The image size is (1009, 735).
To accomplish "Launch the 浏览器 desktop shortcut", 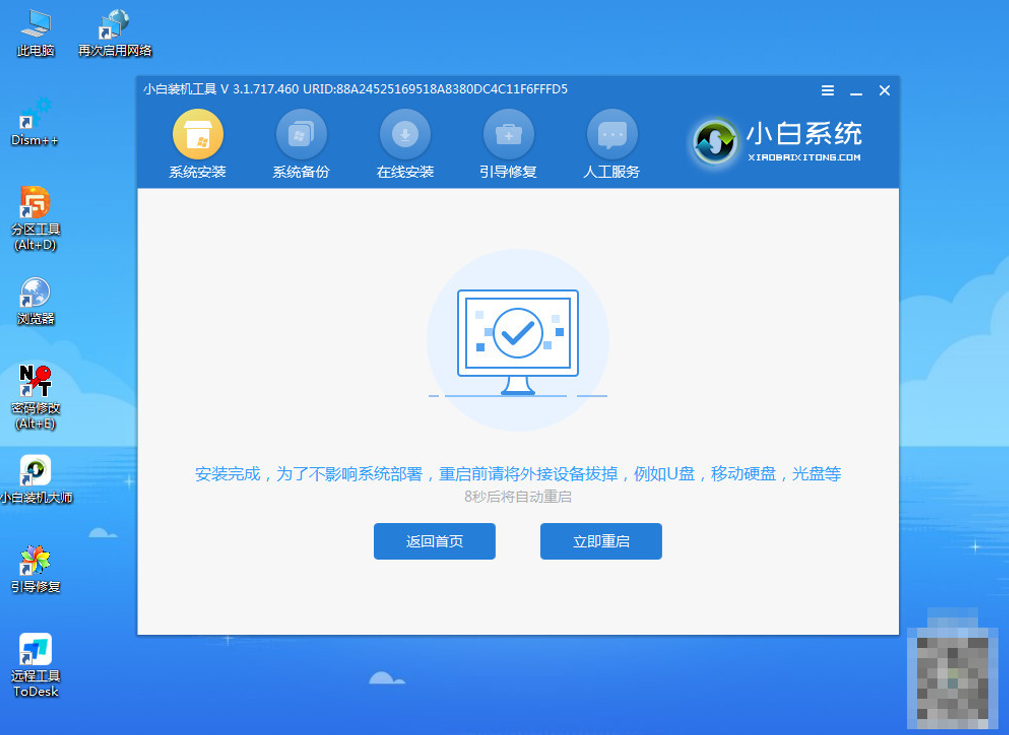I will [35, 301].
